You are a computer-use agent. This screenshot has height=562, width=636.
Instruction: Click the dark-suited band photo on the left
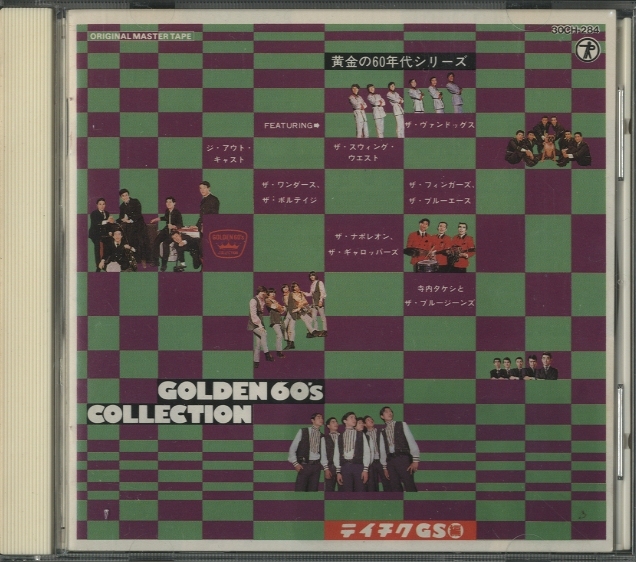(153, 227)
